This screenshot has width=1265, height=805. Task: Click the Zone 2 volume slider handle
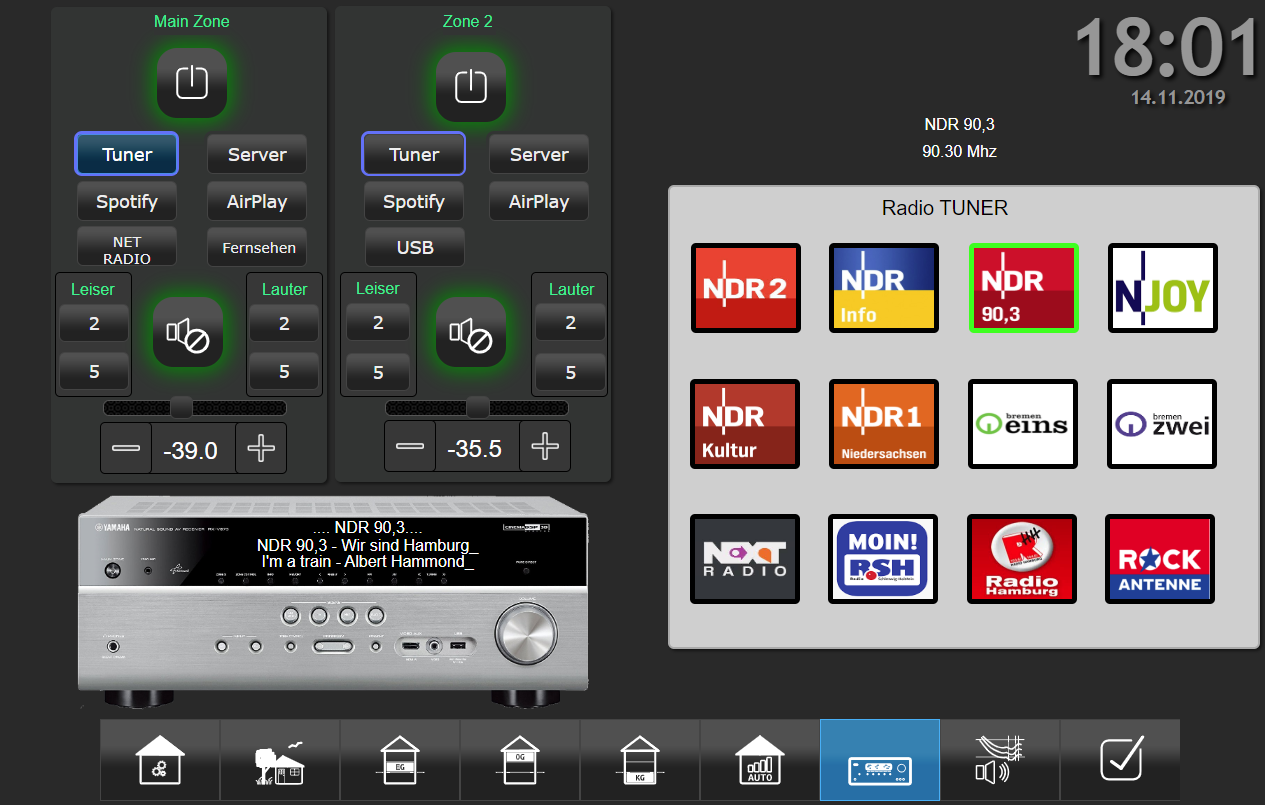478,407
